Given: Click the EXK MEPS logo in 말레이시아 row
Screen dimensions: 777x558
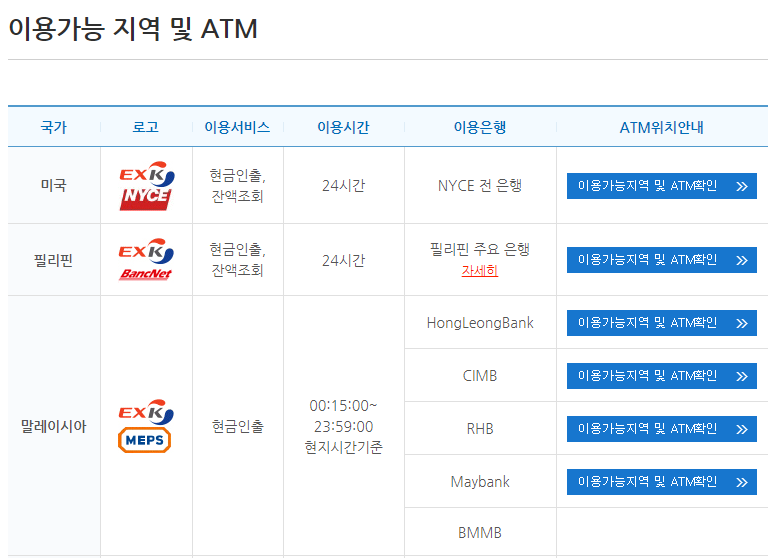Looking at the screenshot, I should (146, 426).
